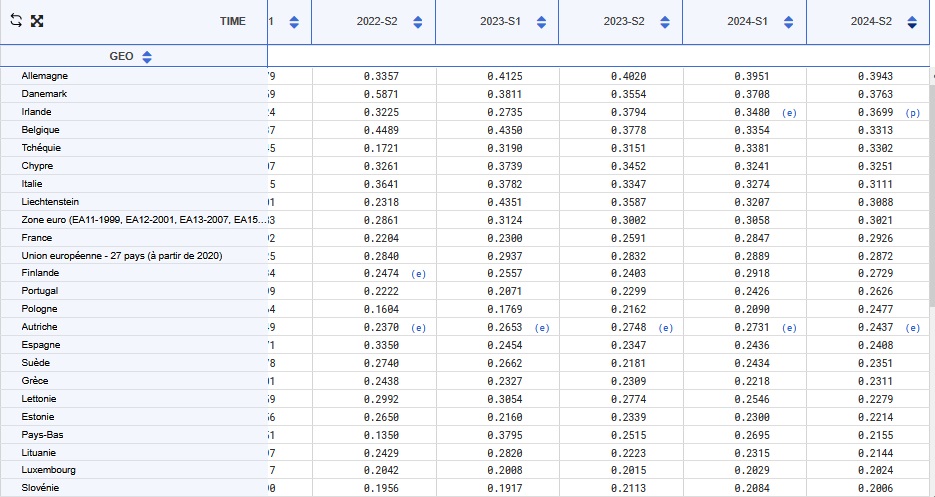Click the (p) flag on Irlande 2024-S2
The image size is (935, 497).
pyautogui.click(x=912, y=113)
